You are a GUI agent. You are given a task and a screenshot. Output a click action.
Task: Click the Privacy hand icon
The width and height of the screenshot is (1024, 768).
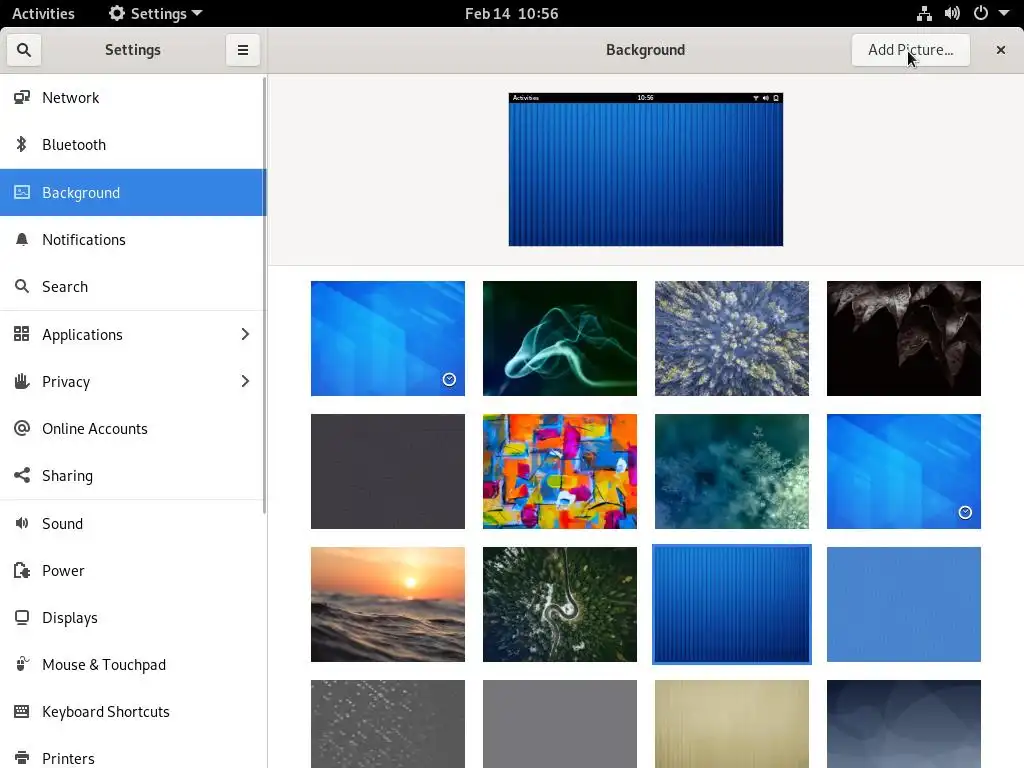click(x=22, y=381)
